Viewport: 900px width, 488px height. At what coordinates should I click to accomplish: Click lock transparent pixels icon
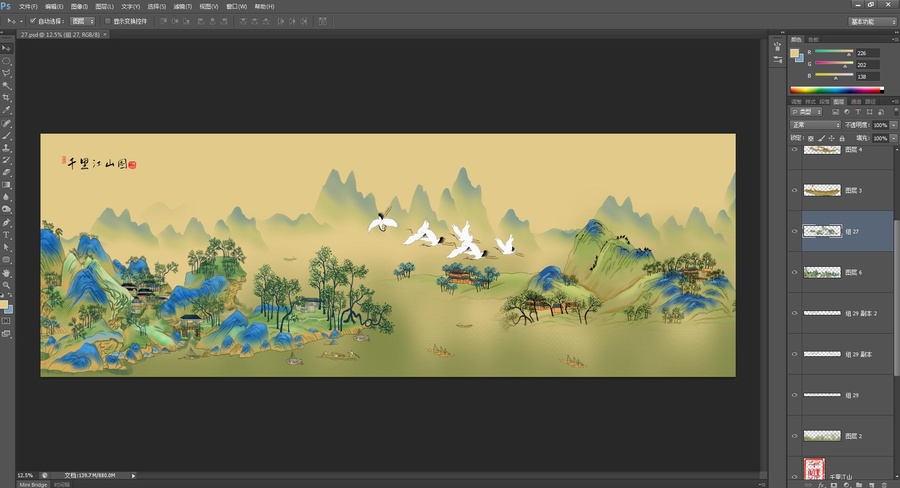pyautogui.click(x=810, y=138)
